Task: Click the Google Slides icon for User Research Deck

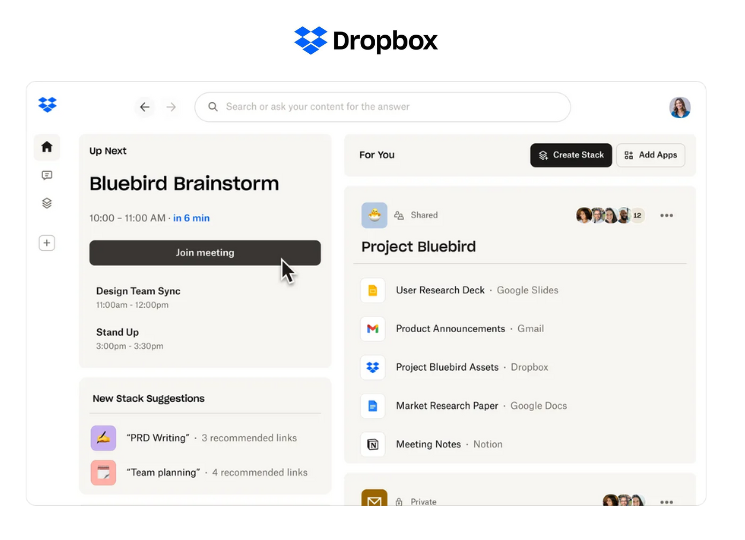Action: (372, 290)
